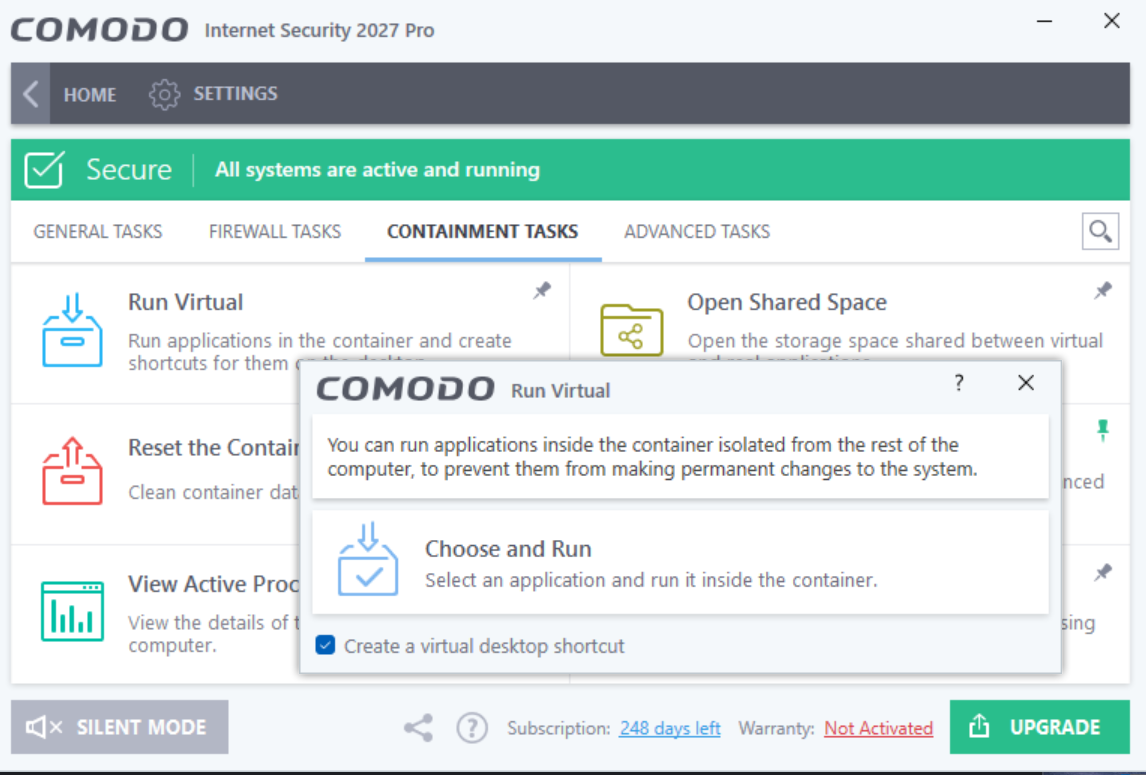Click the View Active Processes chart icon

(72, 611)
